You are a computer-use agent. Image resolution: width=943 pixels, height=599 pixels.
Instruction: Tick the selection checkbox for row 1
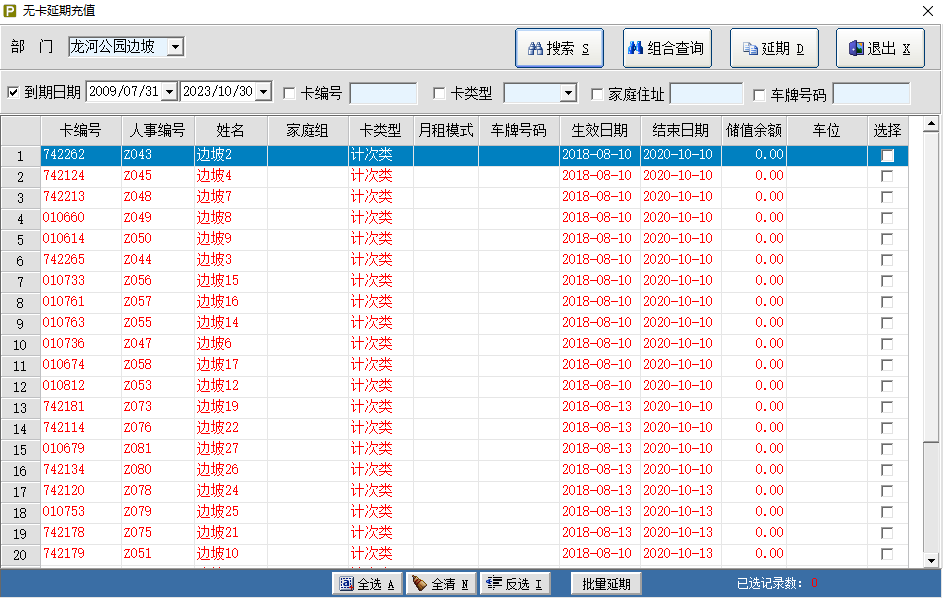coord(887,155)
